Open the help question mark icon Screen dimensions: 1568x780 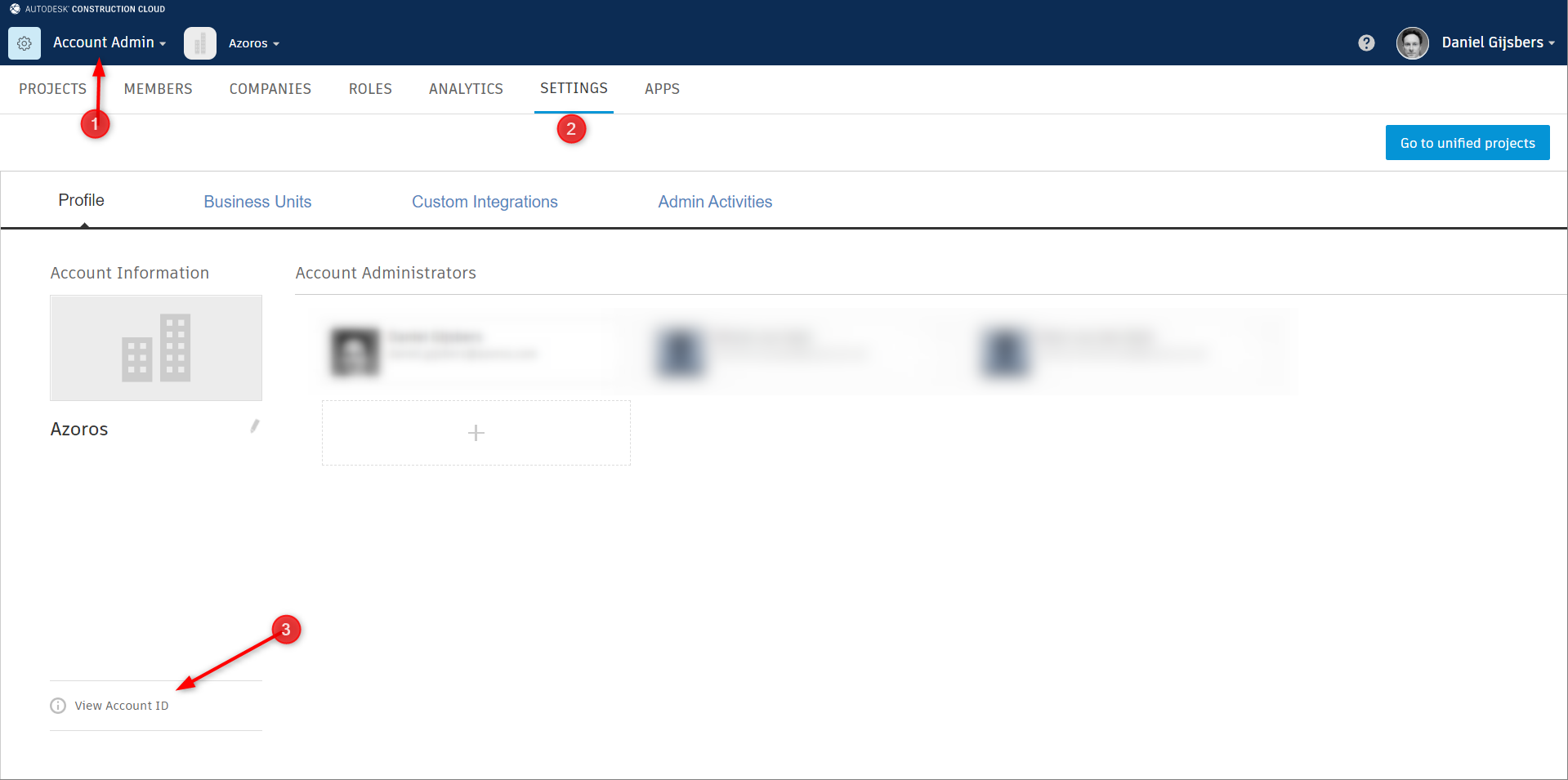pos(1365,42)
